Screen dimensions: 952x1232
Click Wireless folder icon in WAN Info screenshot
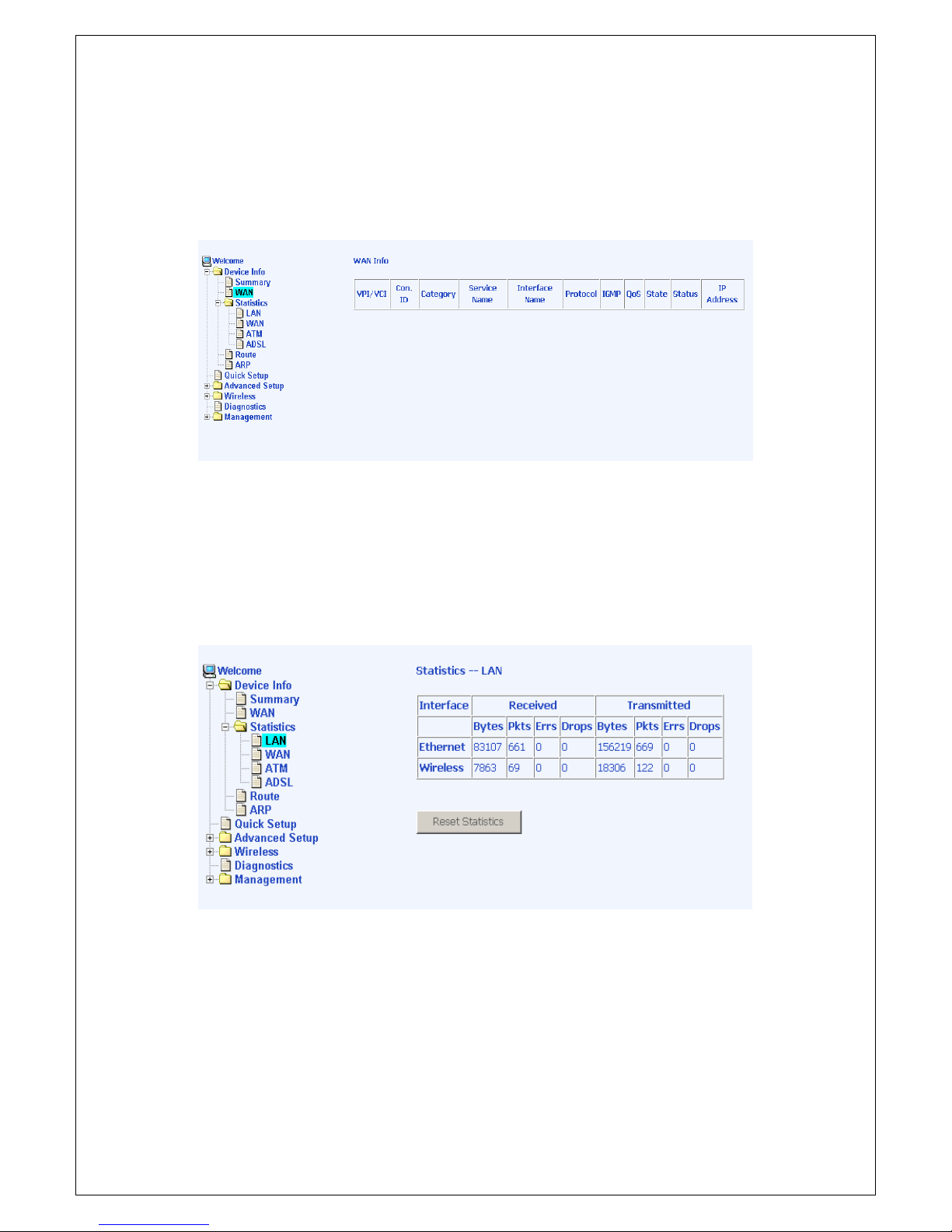[x=218, y=396]
